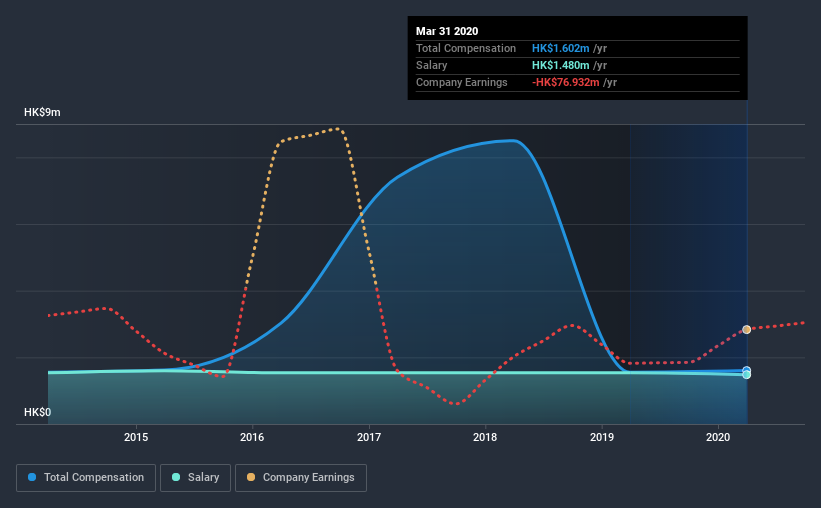The height and width of the screenshot is (508, 821).
Task: Click the Company Earnings orange data point
Action: tap(747, 329)
